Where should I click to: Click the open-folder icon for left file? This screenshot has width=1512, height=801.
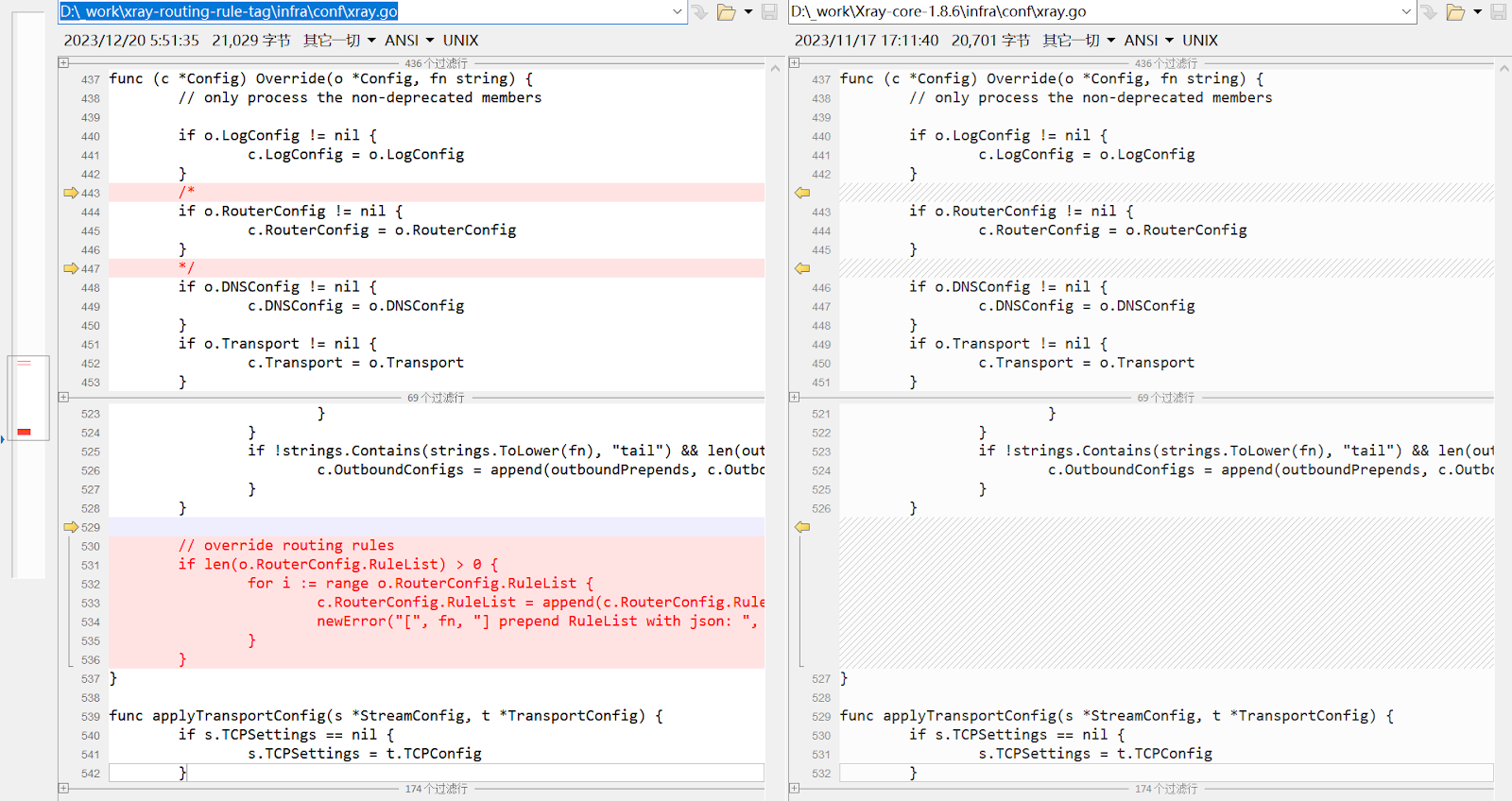726,12
